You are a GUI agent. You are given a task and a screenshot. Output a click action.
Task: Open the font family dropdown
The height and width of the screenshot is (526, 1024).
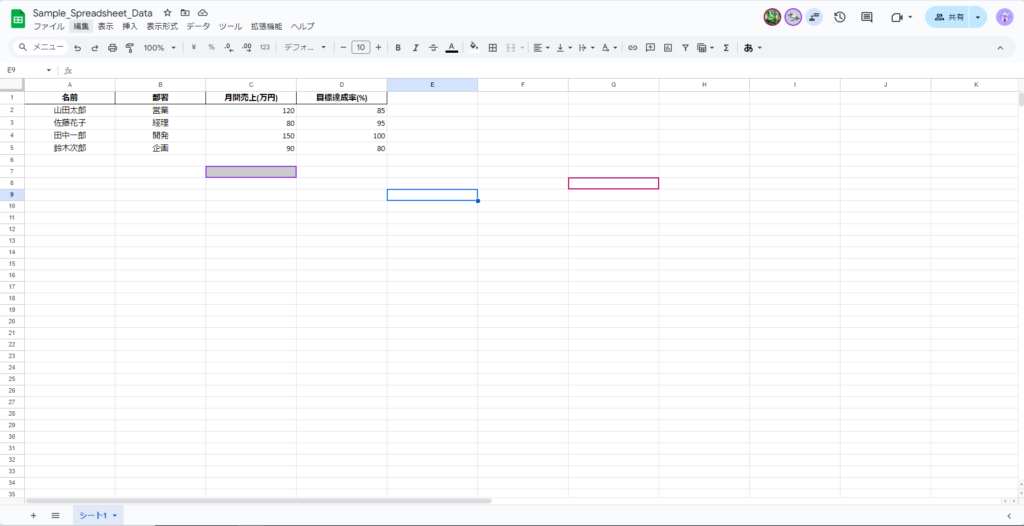point(305,47)
